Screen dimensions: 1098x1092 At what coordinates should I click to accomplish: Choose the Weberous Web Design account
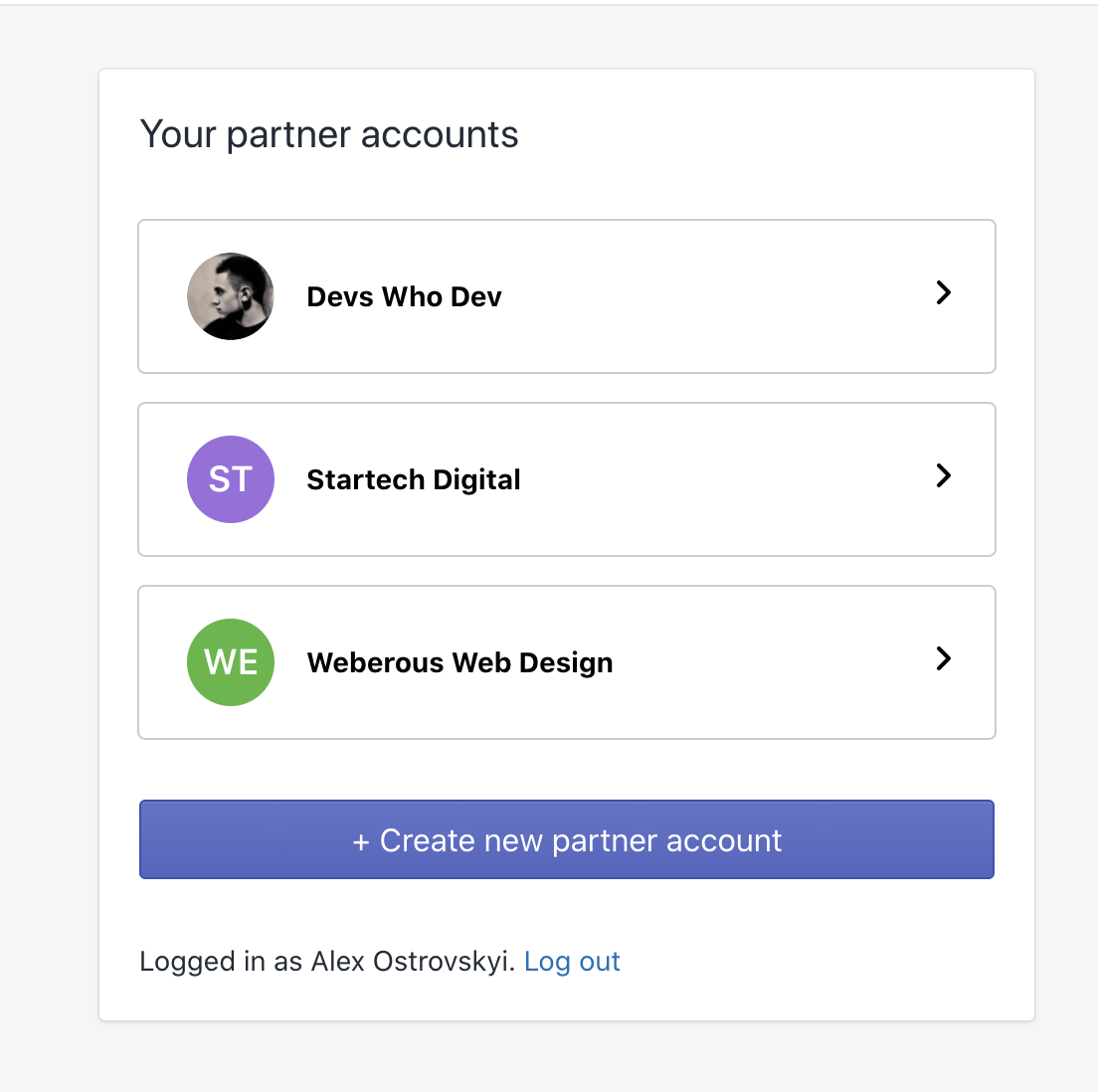click(x=567, y=662)
